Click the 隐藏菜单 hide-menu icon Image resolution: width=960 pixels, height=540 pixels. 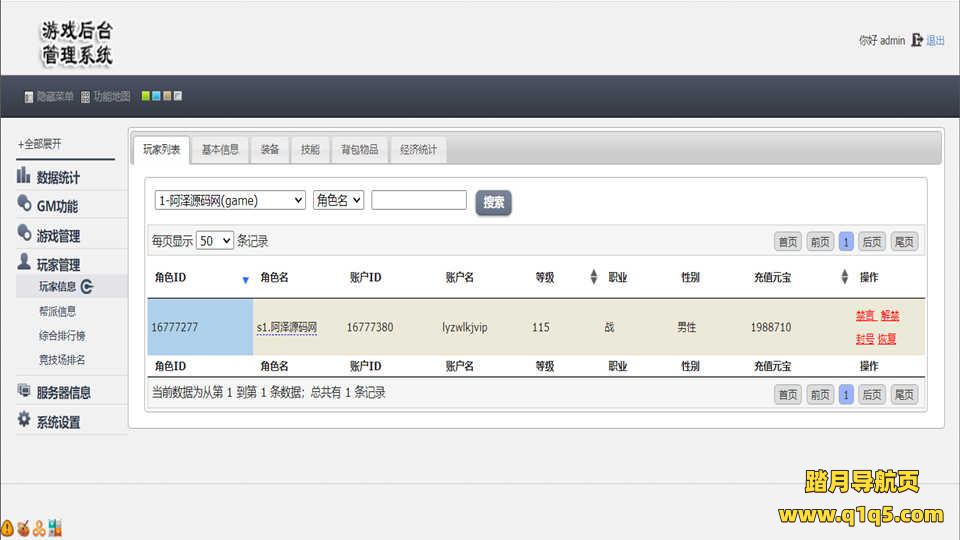[x=29, y=97]
